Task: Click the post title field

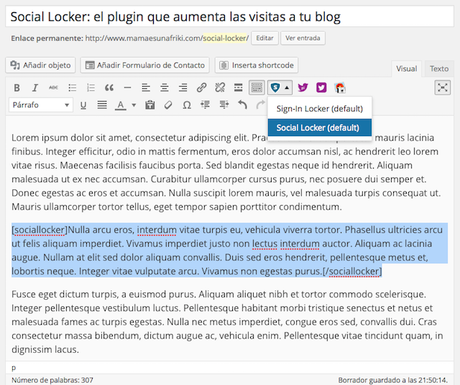Action: pyautogui.click(x=230, y=17)
